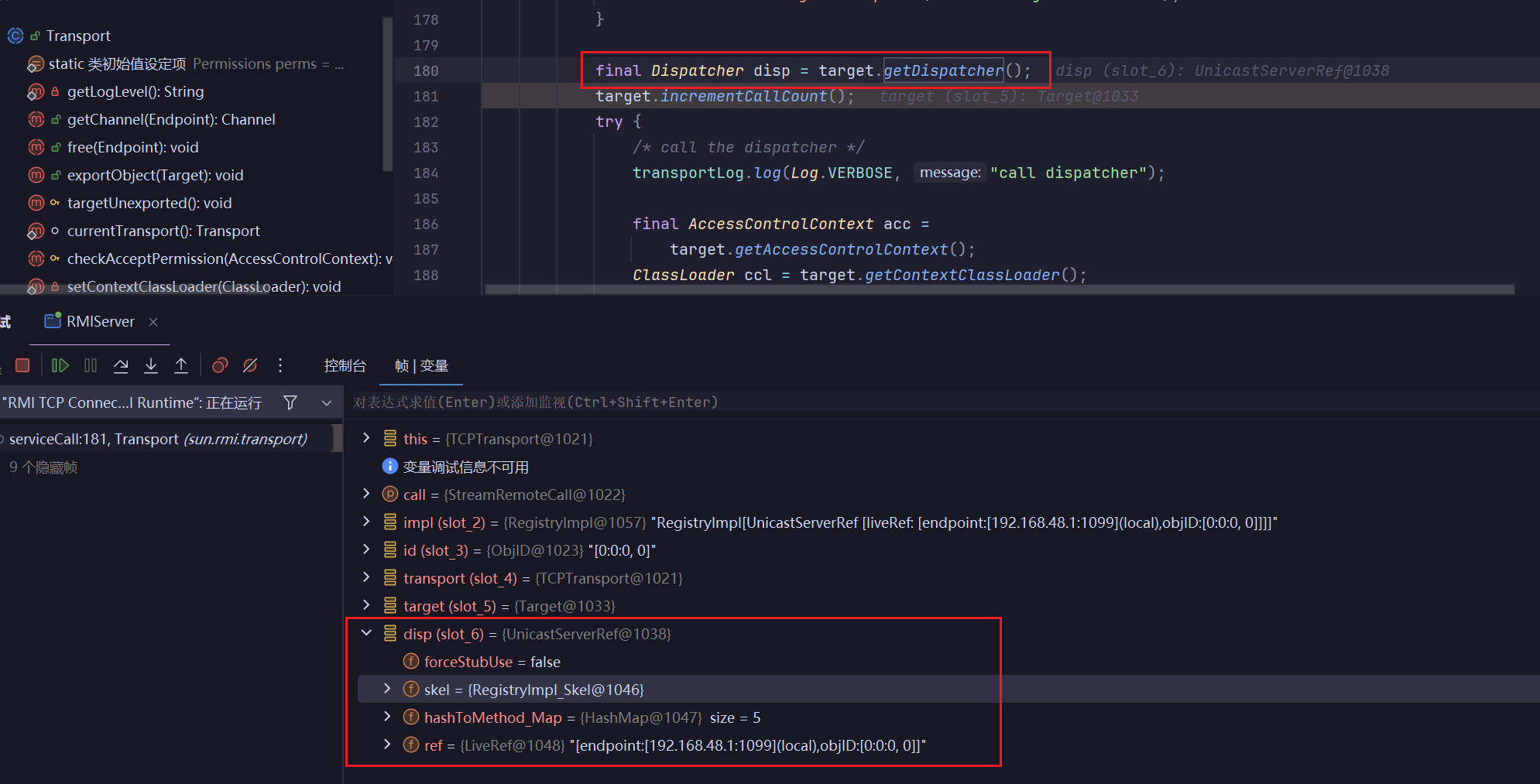Click the getDispatcher call in code

coord(943,70)
